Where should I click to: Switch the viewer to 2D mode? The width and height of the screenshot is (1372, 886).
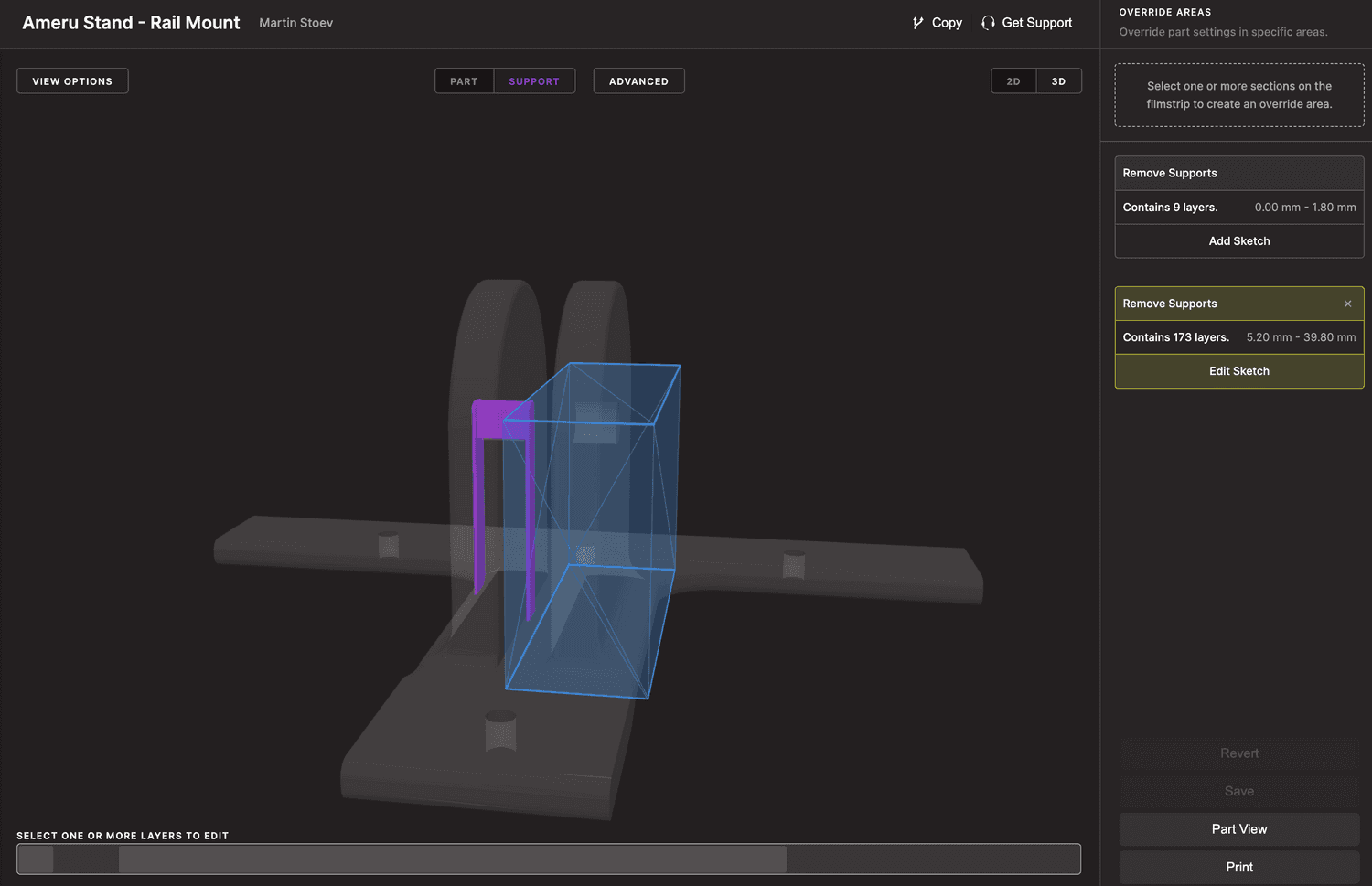click(1013, 81)
